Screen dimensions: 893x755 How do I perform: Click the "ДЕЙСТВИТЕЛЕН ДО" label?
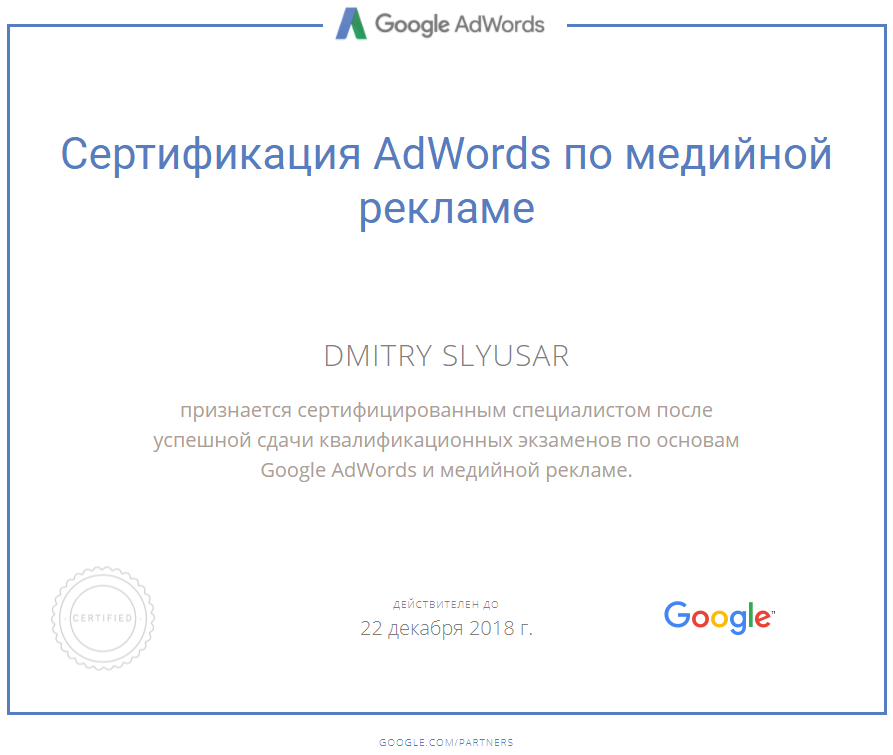[x=446, y=605]
